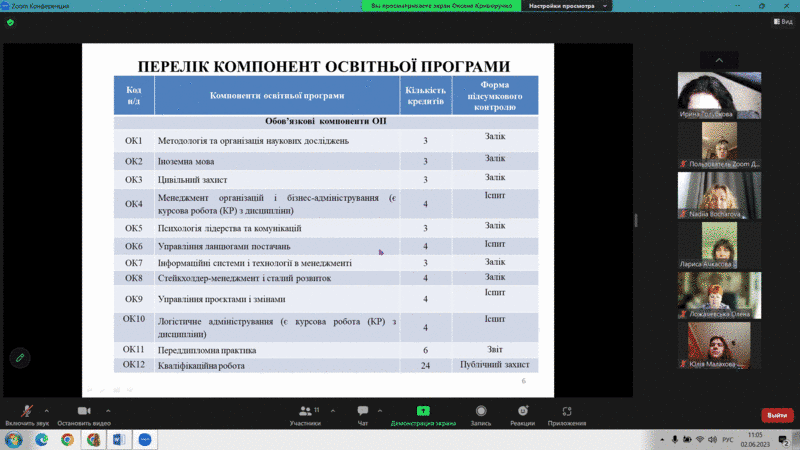Screen dimensions: 800x450
Task: Open volume speaker tray icon
Action: [x=713, y=439]
